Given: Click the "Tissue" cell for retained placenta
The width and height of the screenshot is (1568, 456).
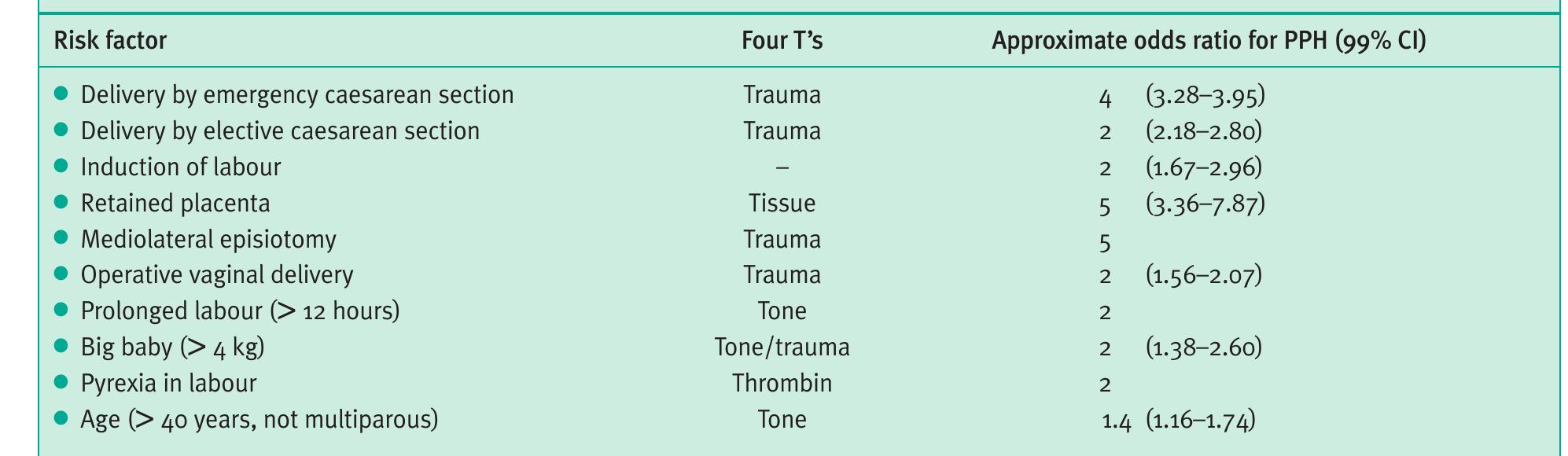Looking at the screenshot, I should pos(782,204).
